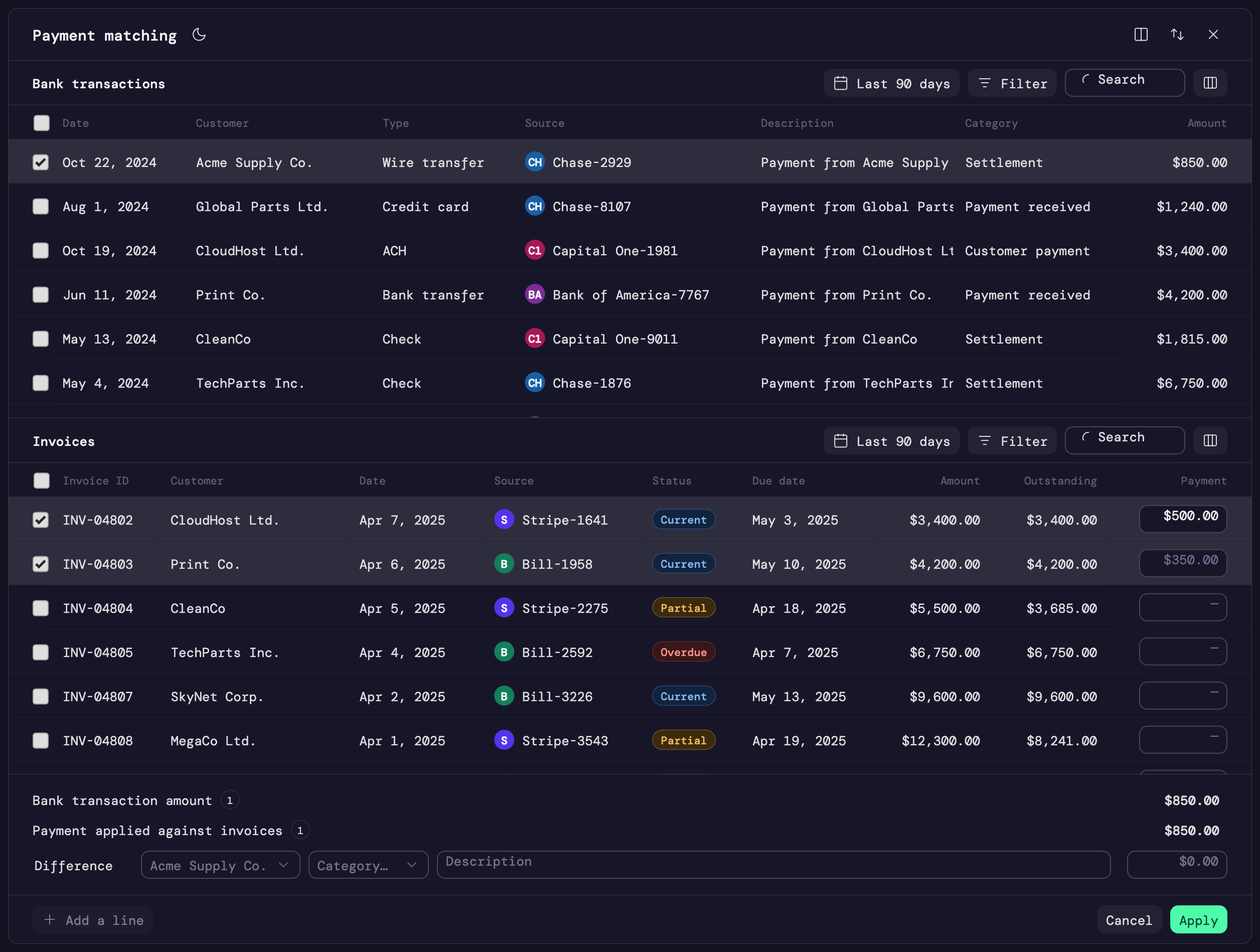Viewport: 1260px width, 952px height.
Task: Click the Chase-2929 source badge
Action: tap(535, 162)
